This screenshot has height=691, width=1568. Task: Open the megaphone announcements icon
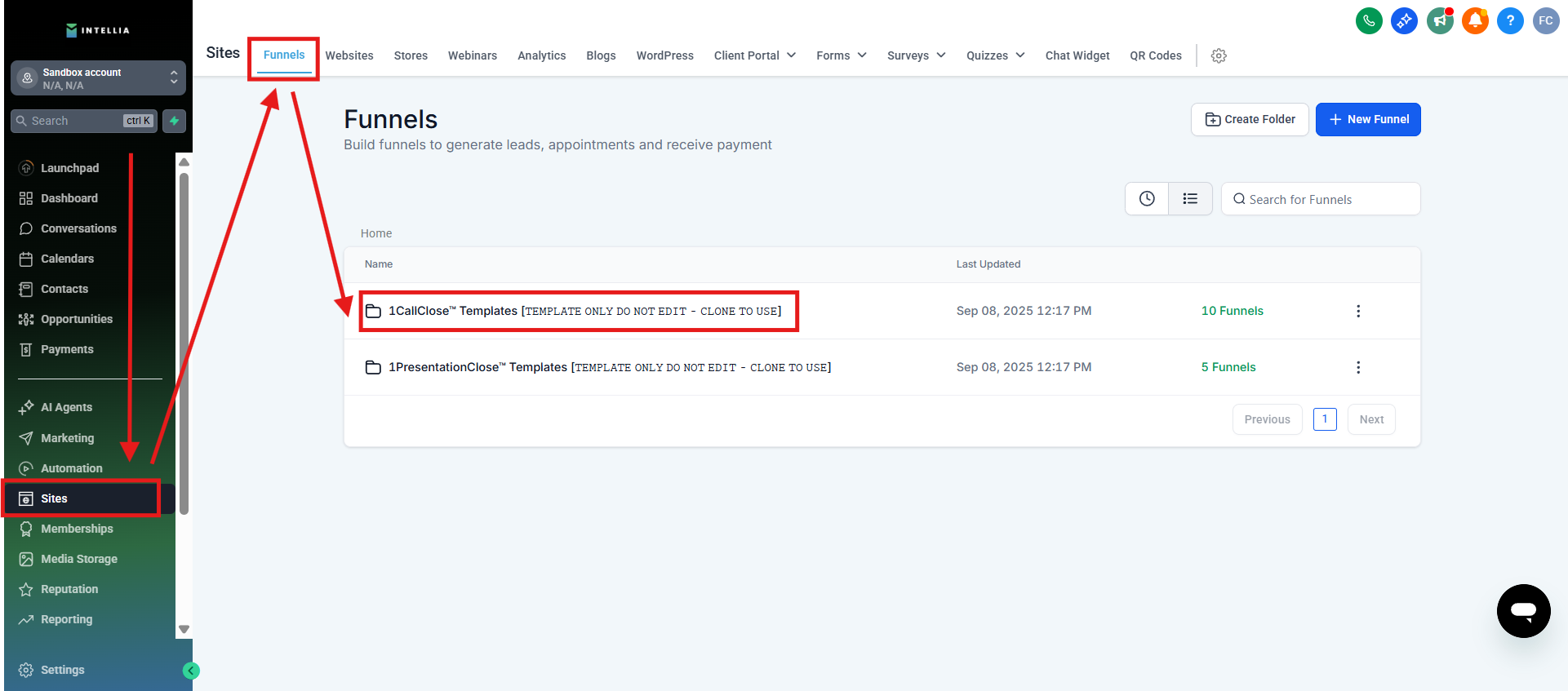click(1440, 21)
